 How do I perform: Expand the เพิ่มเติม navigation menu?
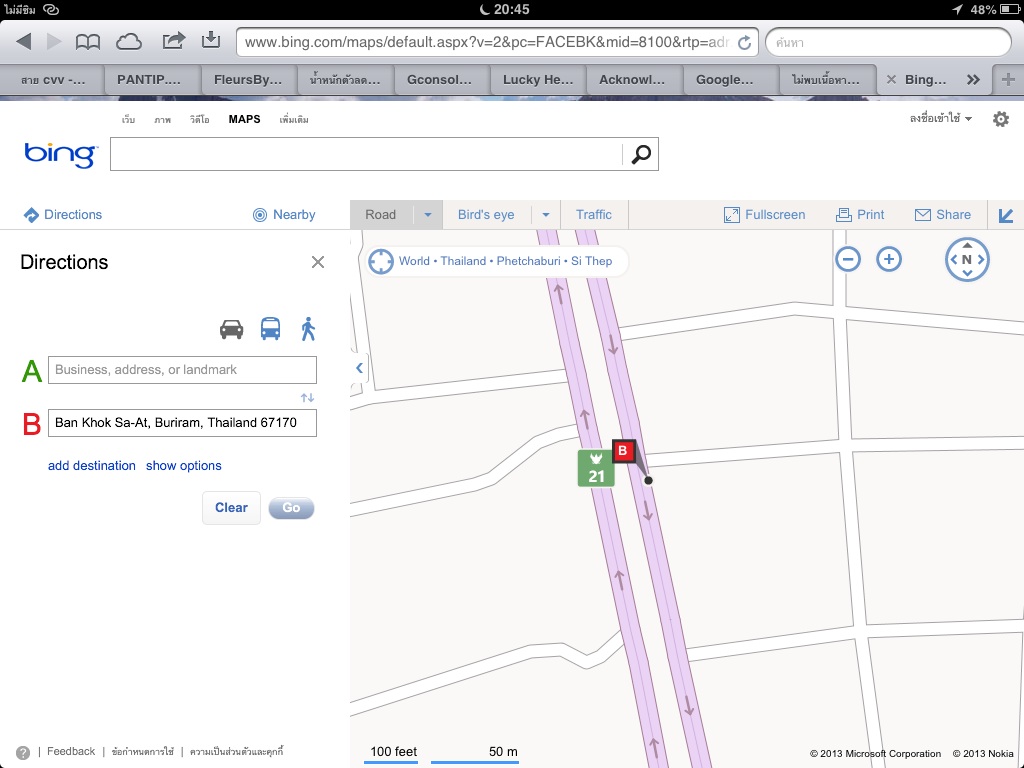pos(294,120)
